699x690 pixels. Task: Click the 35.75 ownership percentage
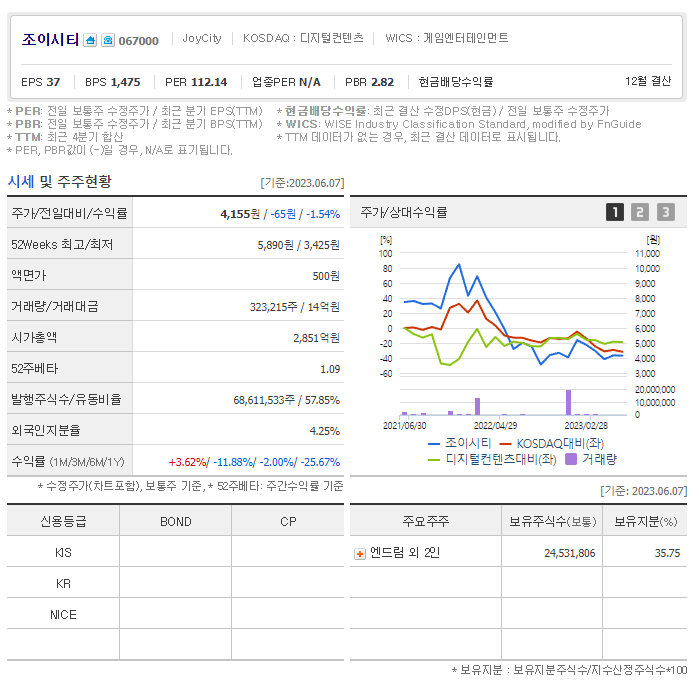(667, 553)
